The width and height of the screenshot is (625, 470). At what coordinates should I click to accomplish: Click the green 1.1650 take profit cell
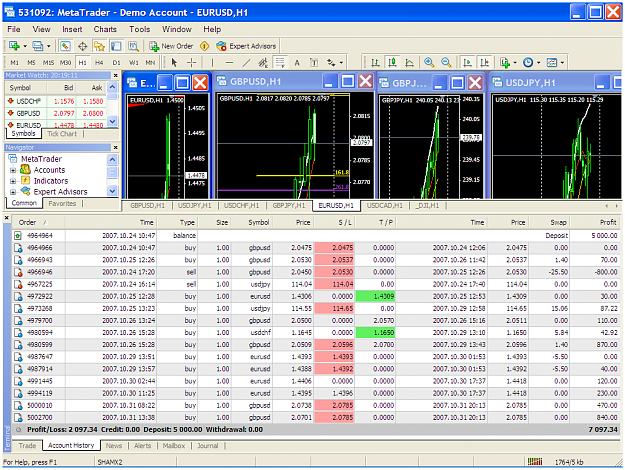pos(375,333)
